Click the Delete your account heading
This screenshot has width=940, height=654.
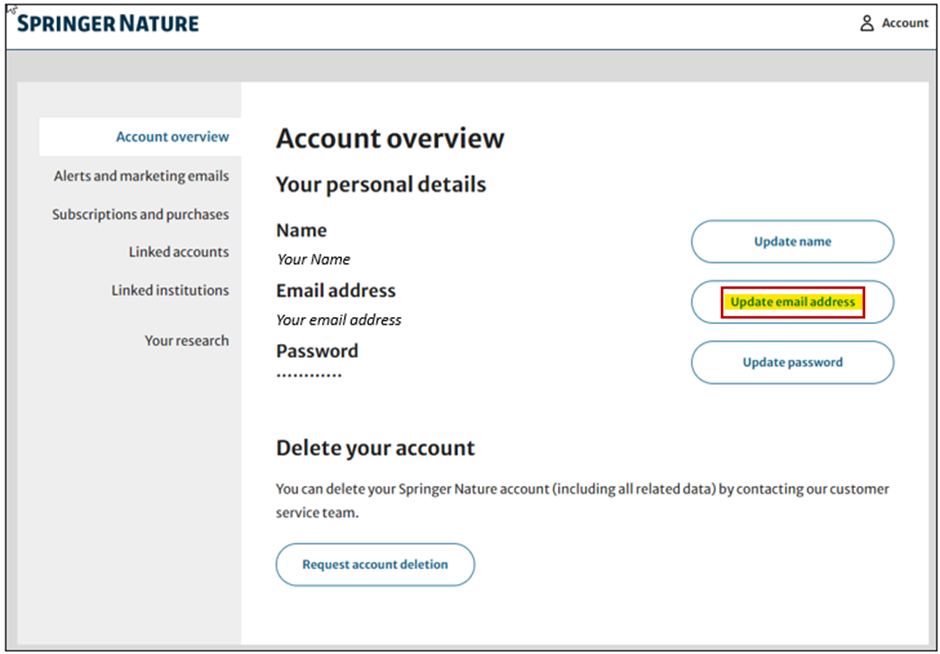point(375,448)
